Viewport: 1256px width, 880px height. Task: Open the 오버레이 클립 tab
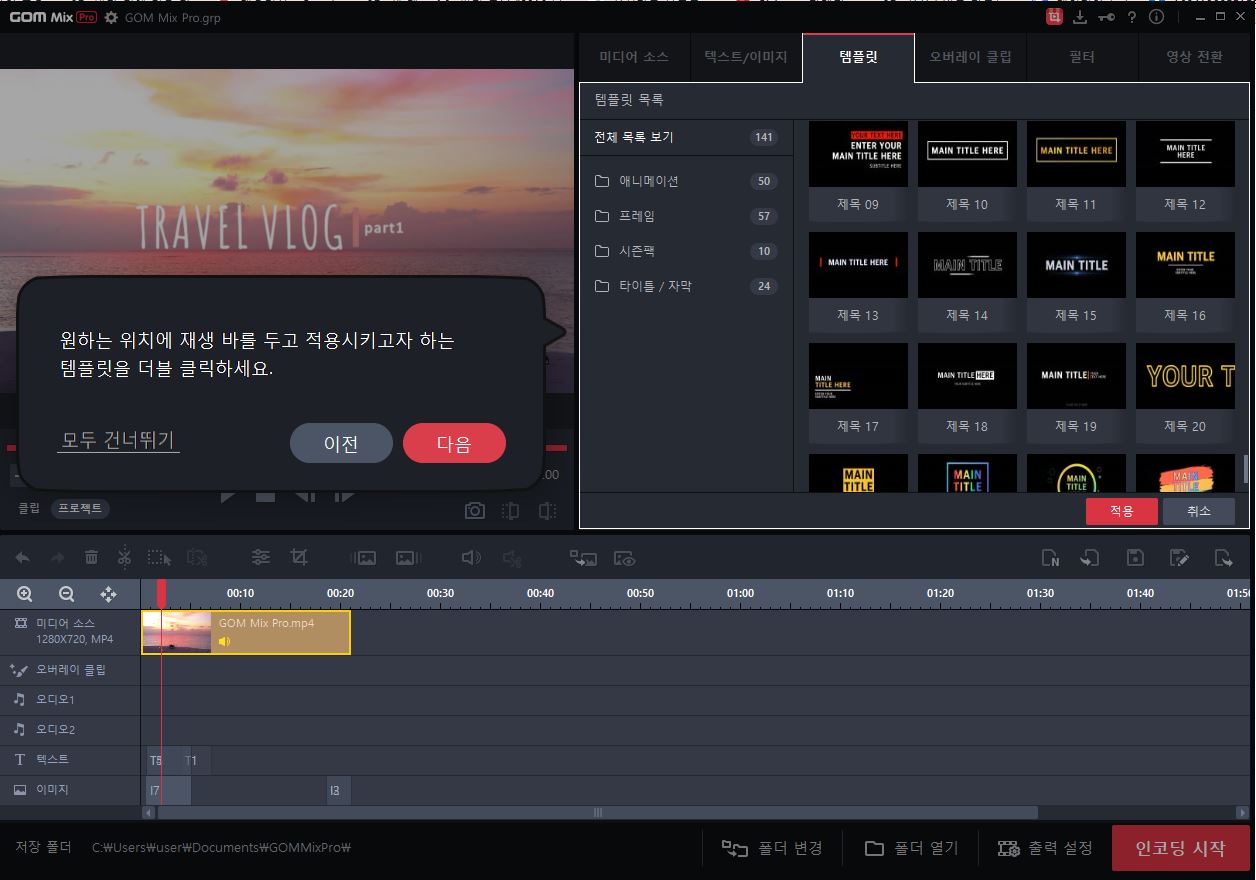coord(970,57)
